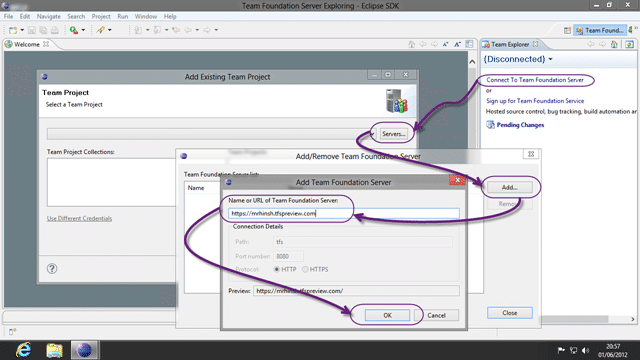Select the HTTP protocol radio button
The image size is (640, 360).
277,269
